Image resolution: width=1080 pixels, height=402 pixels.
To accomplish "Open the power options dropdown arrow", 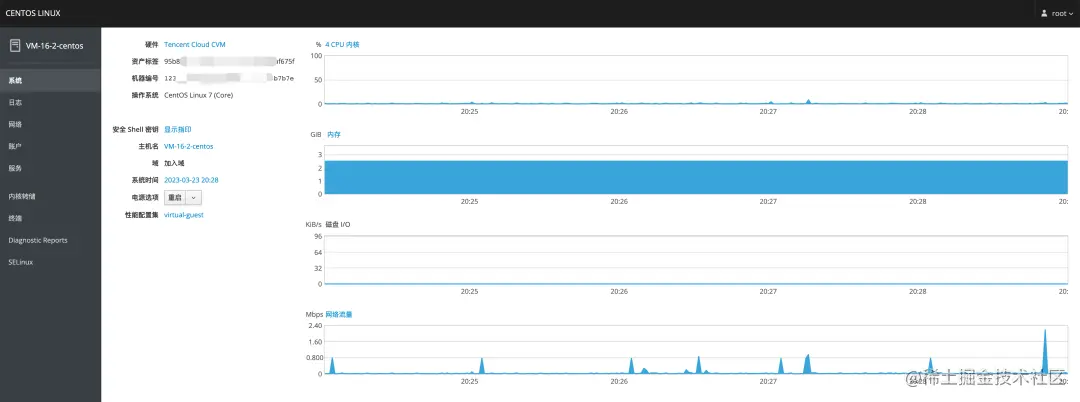I will coord(194,197).
